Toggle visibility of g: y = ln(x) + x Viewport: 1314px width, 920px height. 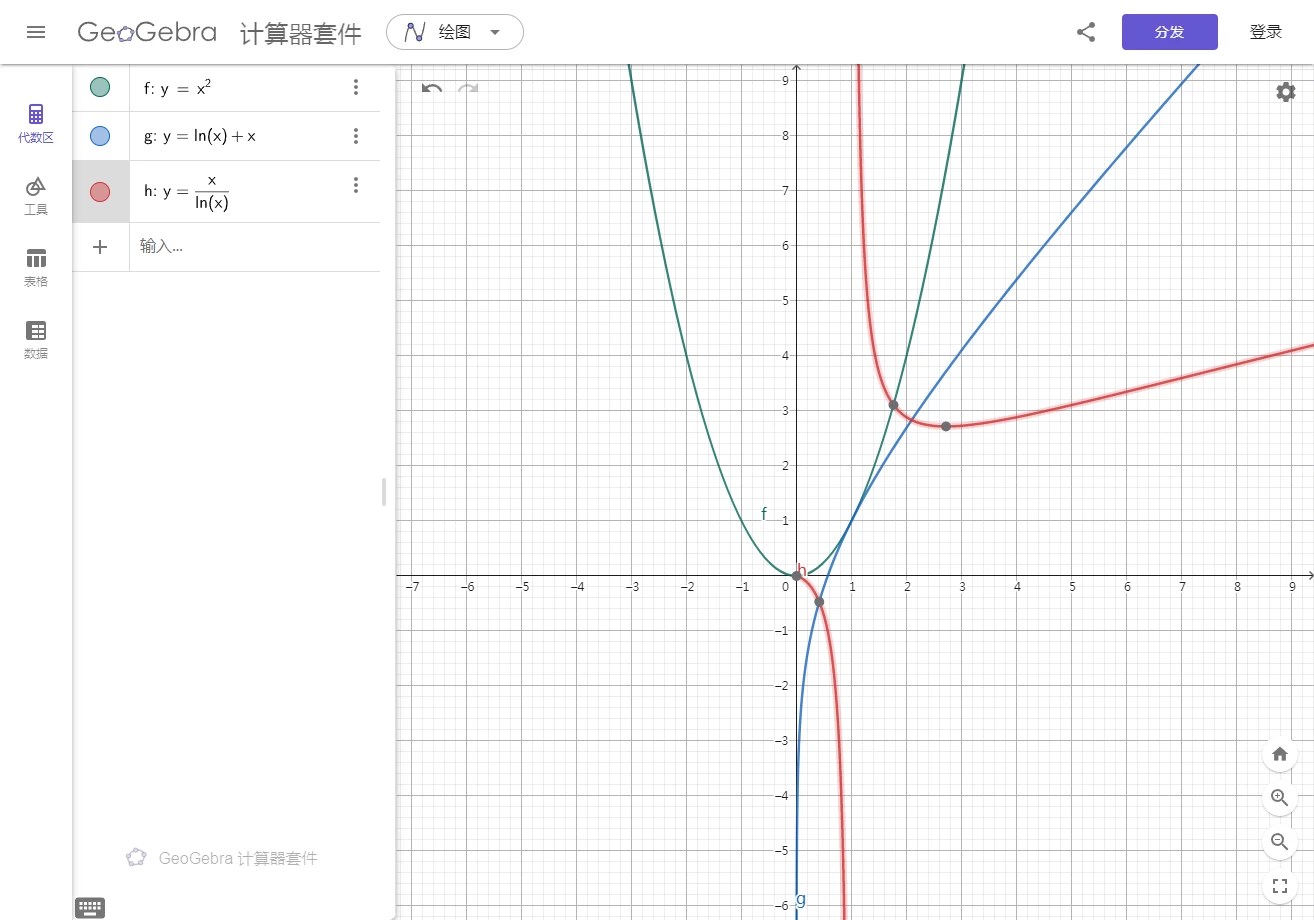click(100, 135)
